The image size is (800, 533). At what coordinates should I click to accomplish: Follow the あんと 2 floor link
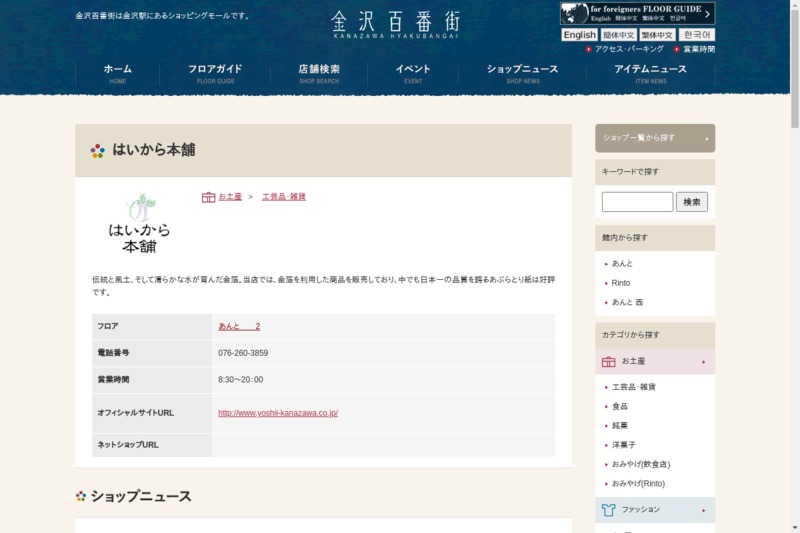[x=239, y=327]
